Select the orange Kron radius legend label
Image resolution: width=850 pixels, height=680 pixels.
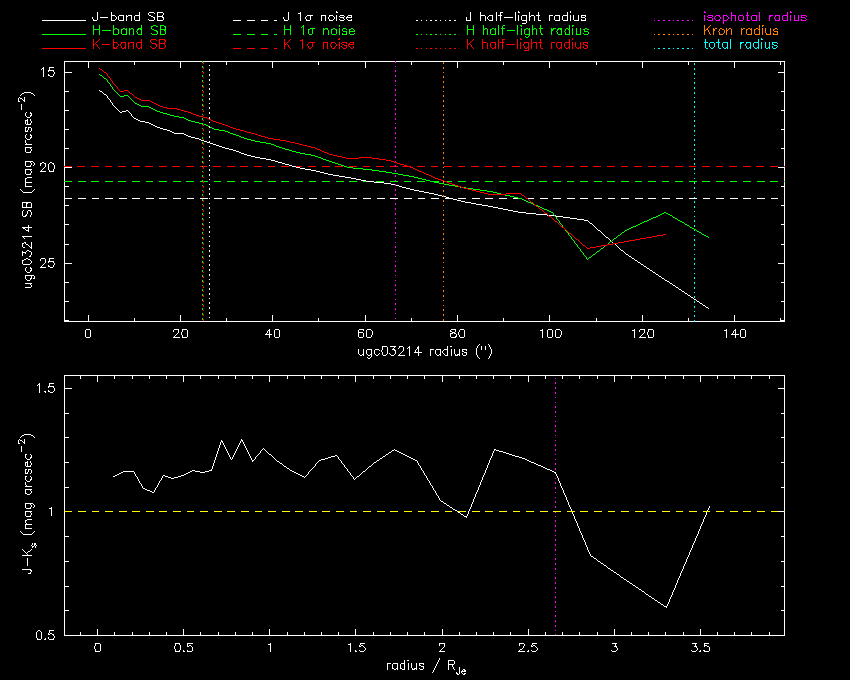(x=739, y=32)
